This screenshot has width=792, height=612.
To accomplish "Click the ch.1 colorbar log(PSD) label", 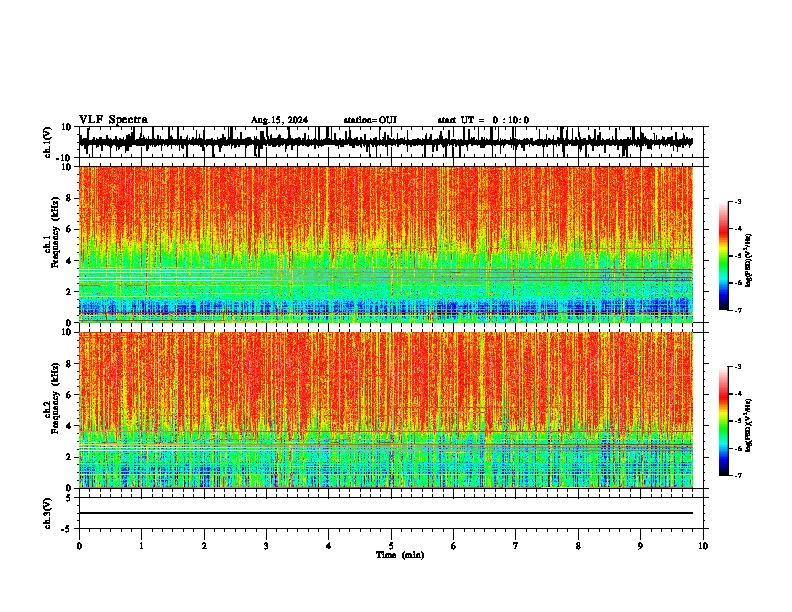I will 749,261.
